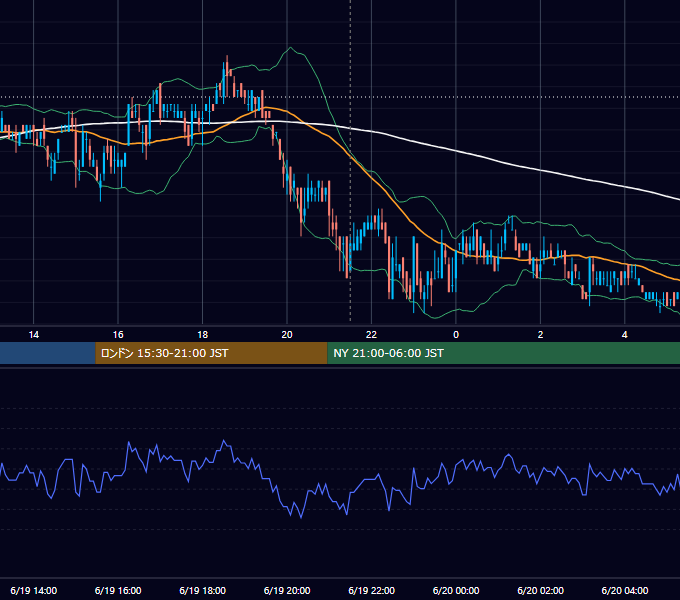Click the NY 21:00-06:00 JST session band
This screenshot has width=680, height=600.
click(x=503, y=353)
